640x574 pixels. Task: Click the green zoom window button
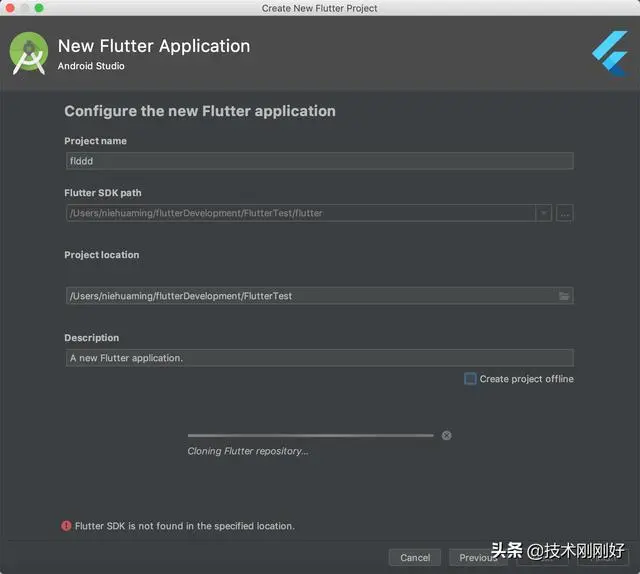39,8
